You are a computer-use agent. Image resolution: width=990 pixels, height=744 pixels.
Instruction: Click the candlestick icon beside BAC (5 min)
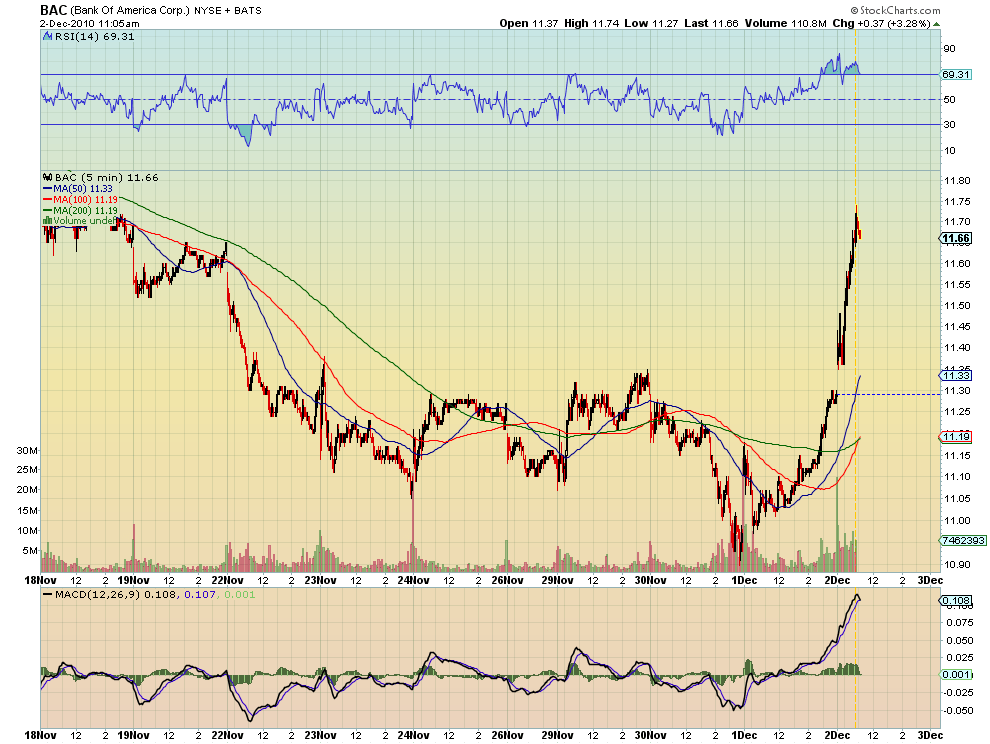[47, 177]
